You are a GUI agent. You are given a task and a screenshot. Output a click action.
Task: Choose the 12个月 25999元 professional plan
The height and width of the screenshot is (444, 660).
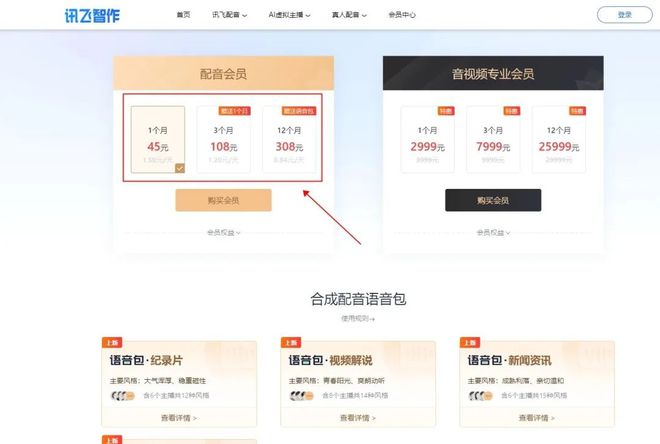click(x=559, y=139)
